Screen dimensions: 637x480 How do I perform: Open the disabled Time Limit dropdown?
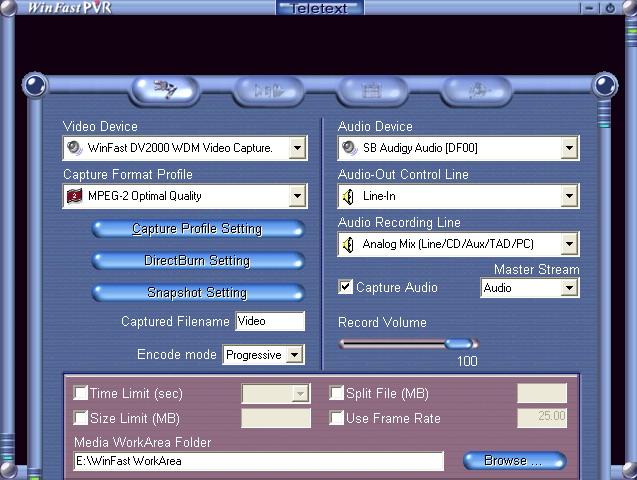(x=300, y=394)
